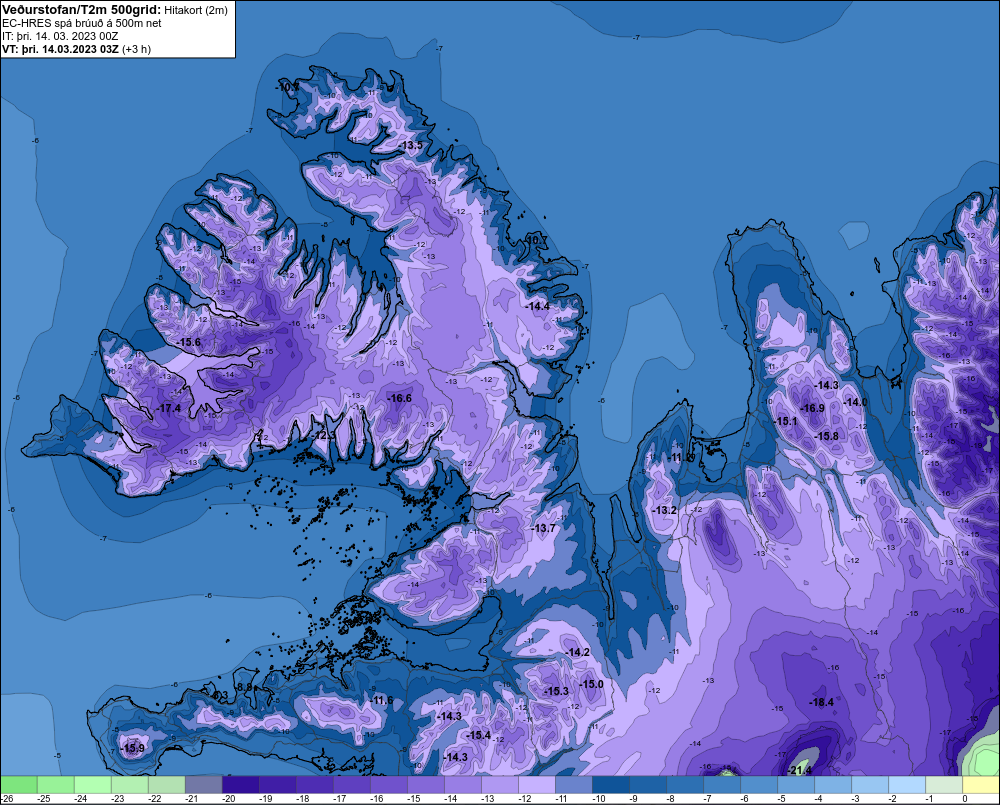Click the -14.0 temperature label

pos(855,402)
